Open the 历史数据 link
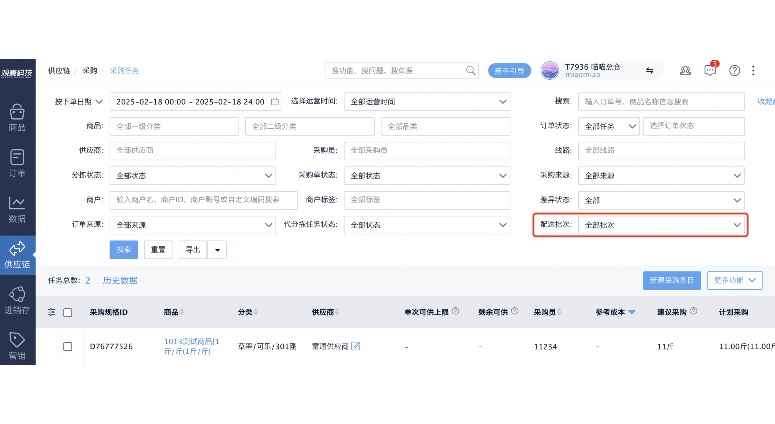Viewport: 775px width, 424px height. [120, 280]
